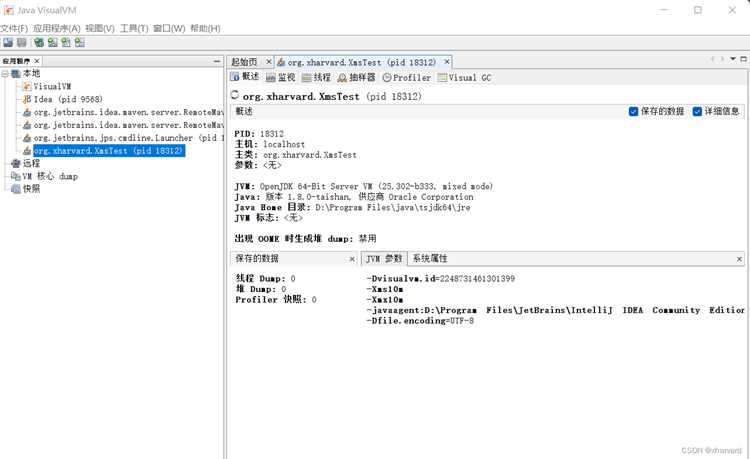Click the VM 核心 dump icon
The width and height of the screenshot is (750, 459).
point(16,176)
